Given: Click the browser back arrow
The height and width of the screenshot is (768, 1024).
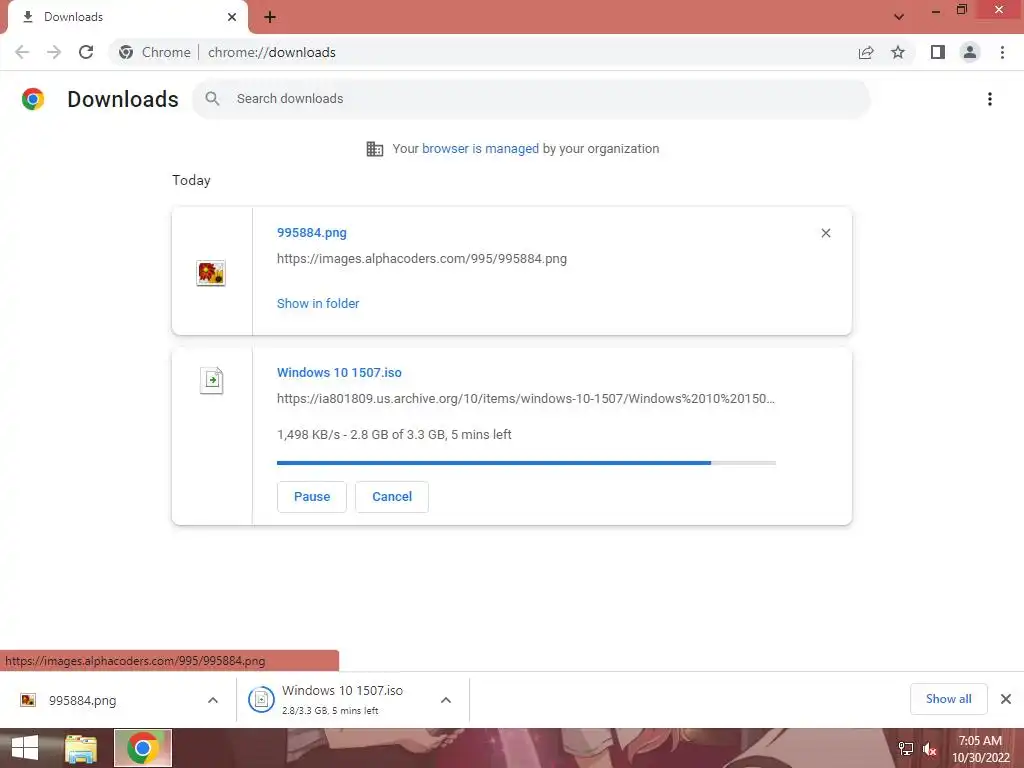Looking at the screenshot, I should coord(22,52).
